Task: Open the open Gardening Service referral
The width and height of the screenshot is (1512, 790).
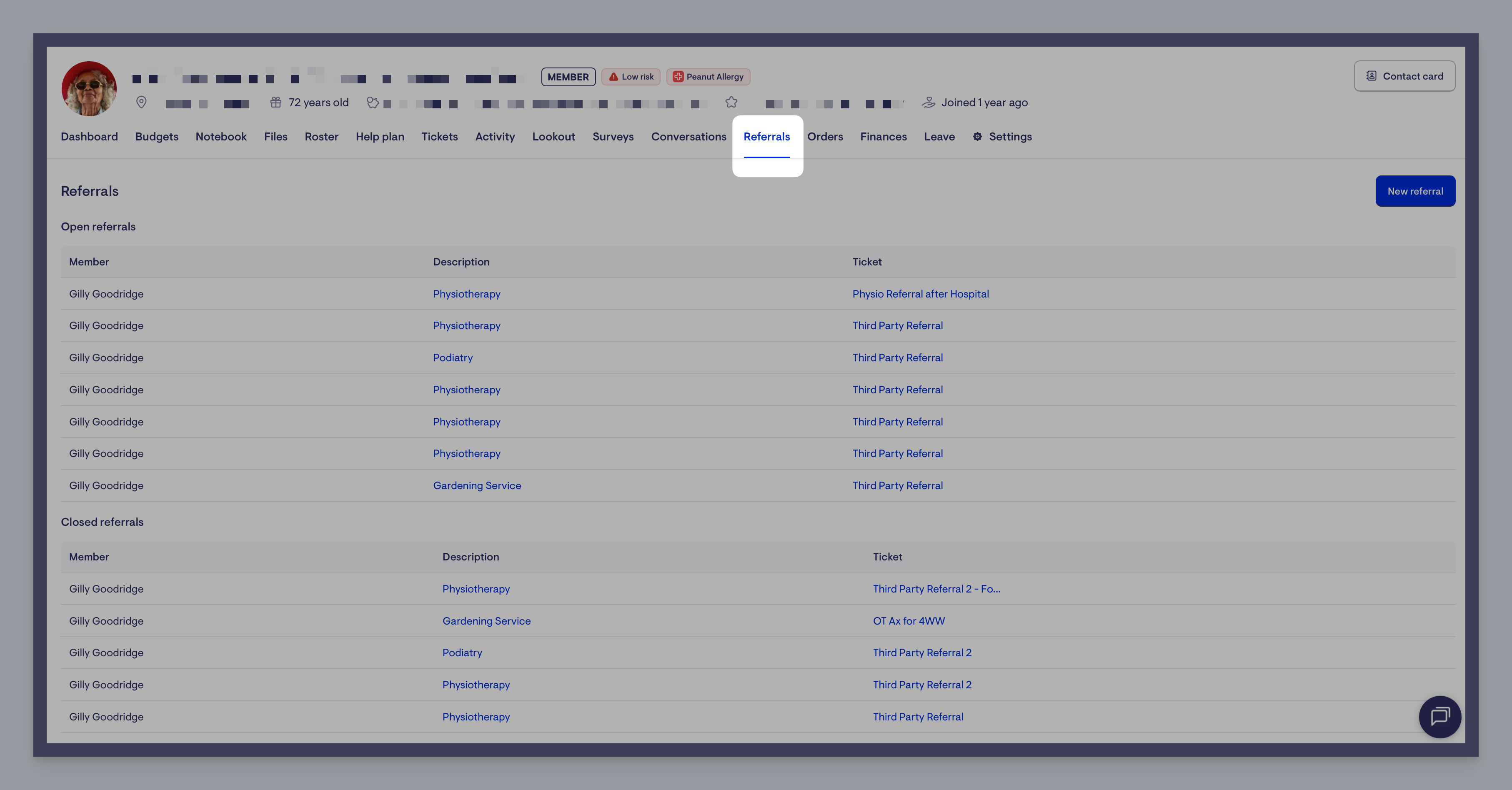Action: point(477,486)
